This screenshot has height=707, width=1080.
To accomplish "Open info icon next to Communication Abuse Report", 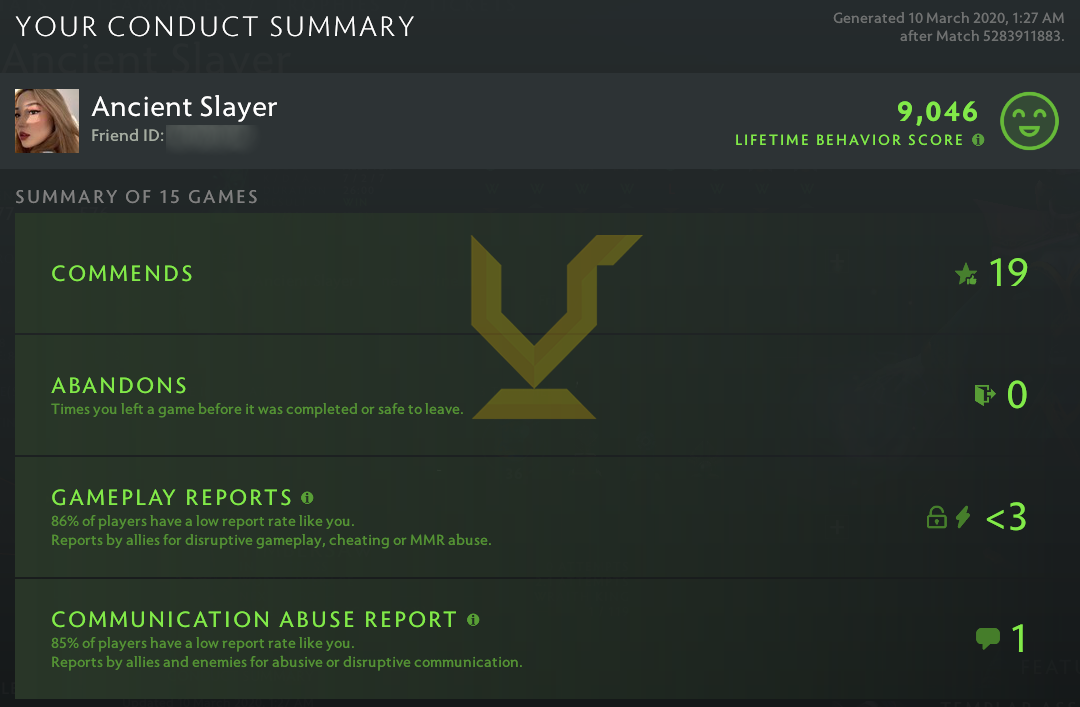I will coord(473,619).
